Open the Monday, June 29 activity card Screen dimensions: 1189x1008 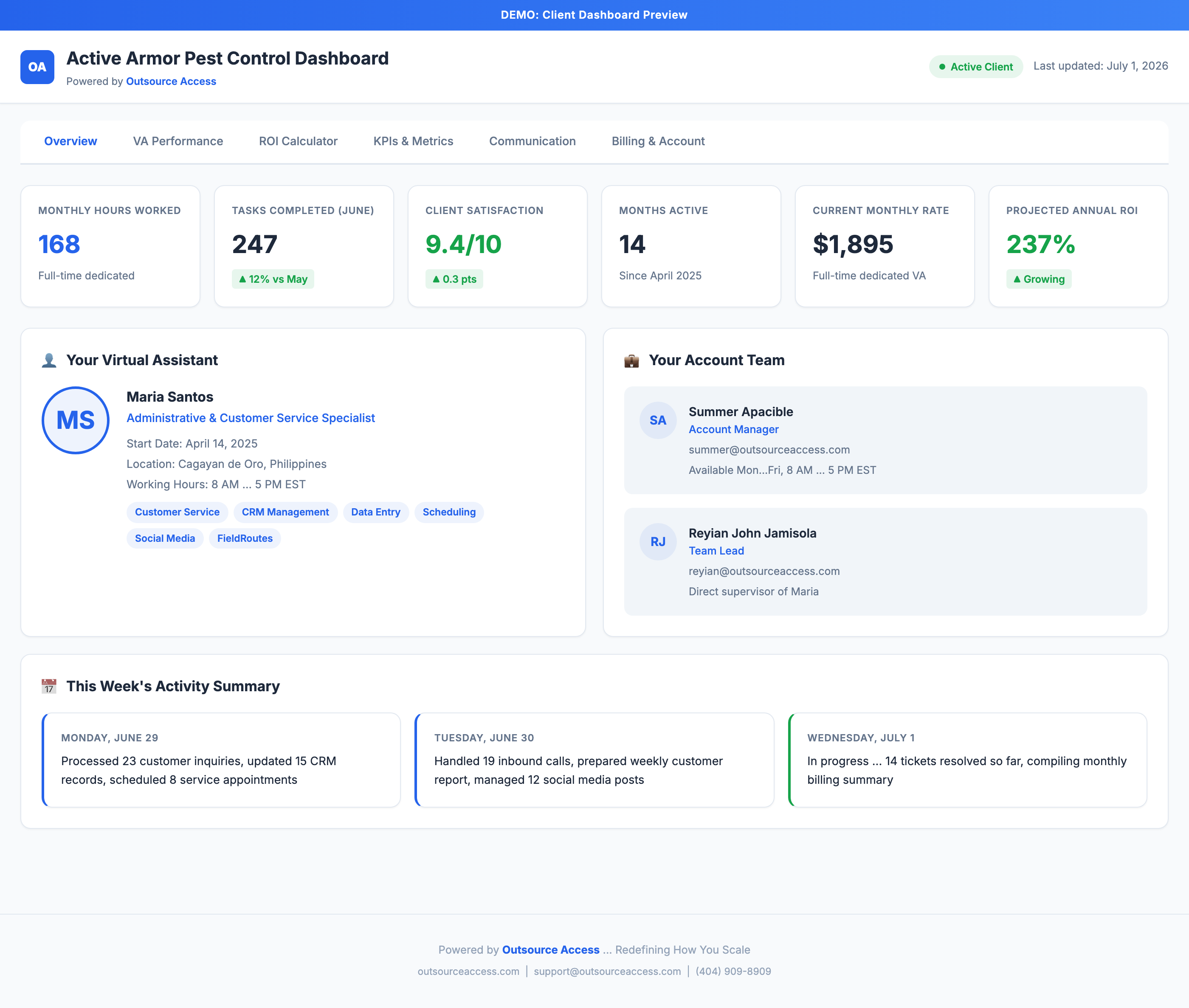click(x=221, y=760)
